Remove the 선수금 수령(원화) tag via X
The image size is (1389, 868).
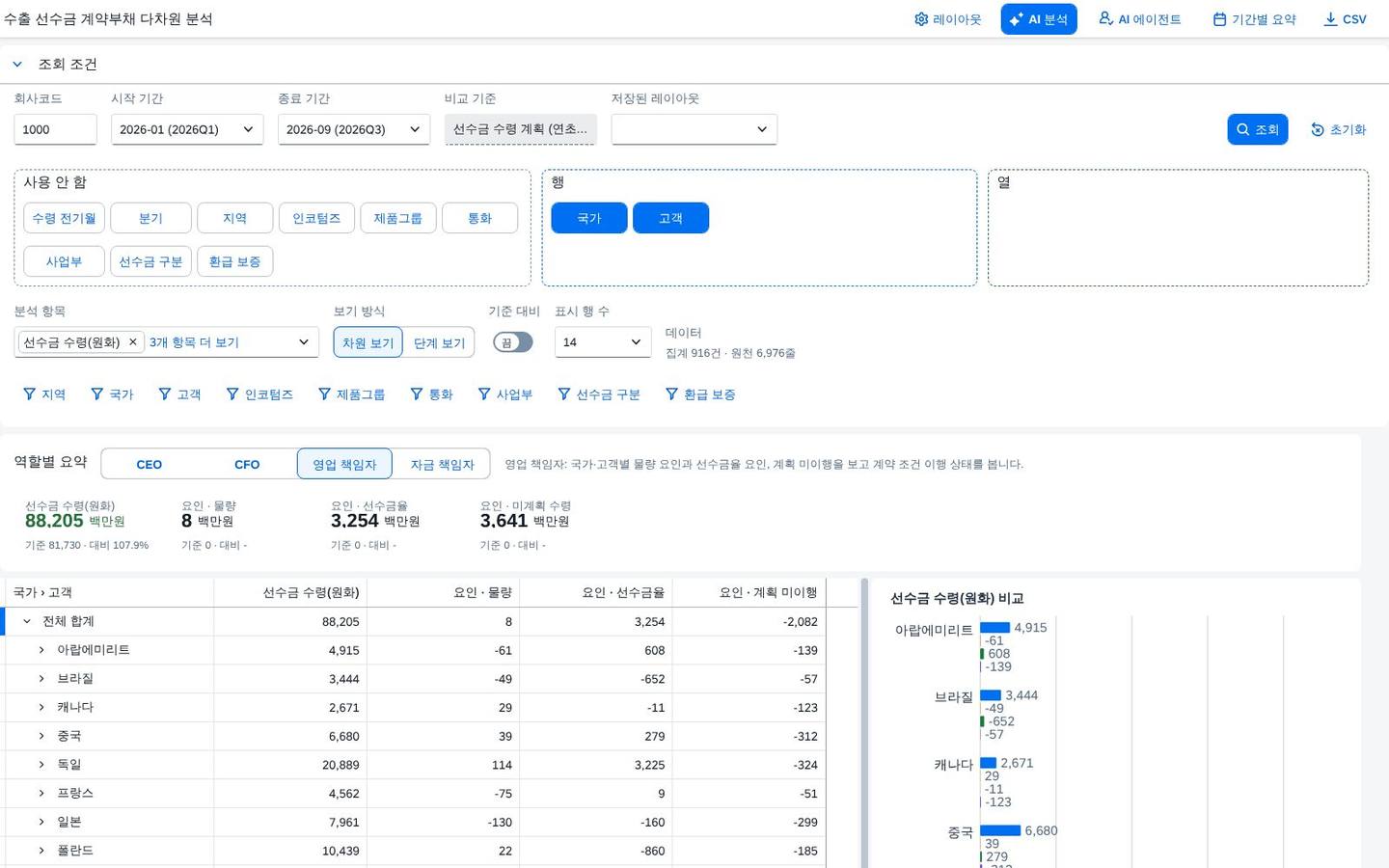point(133,342)
